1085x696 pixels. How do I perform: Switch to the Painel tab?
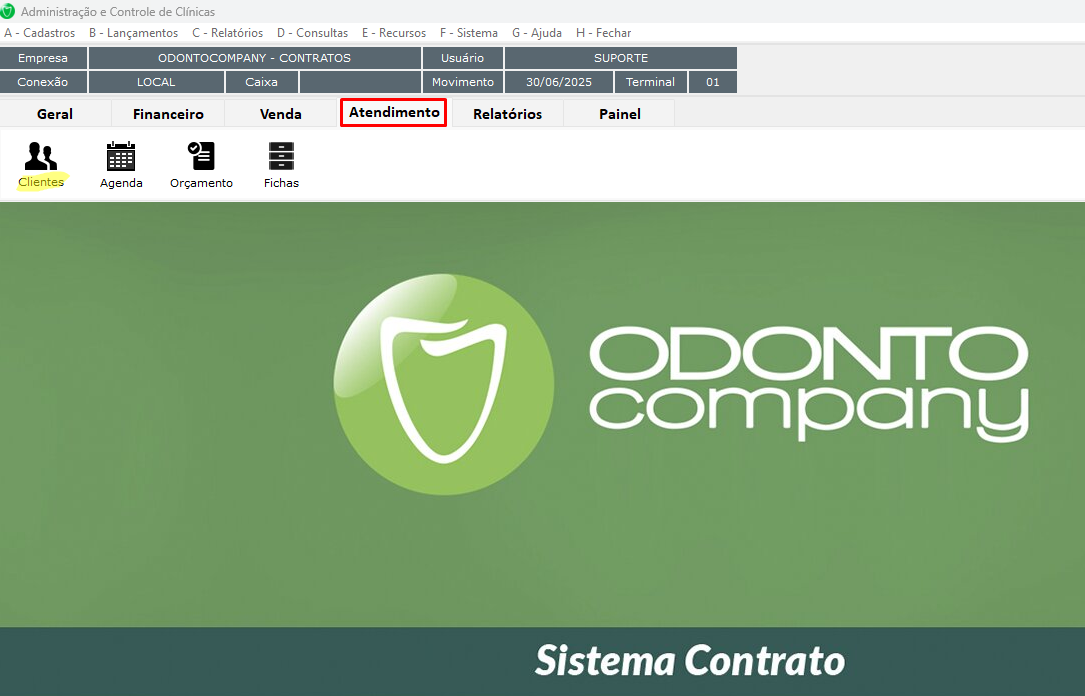click(x=619, y=113)
